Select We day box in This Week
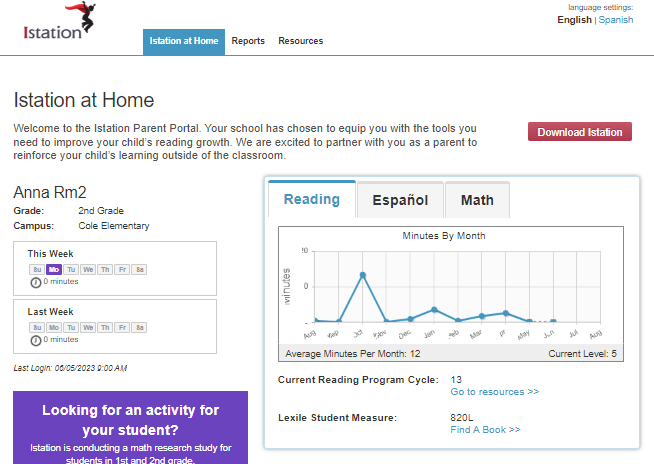 pos(88,270)
